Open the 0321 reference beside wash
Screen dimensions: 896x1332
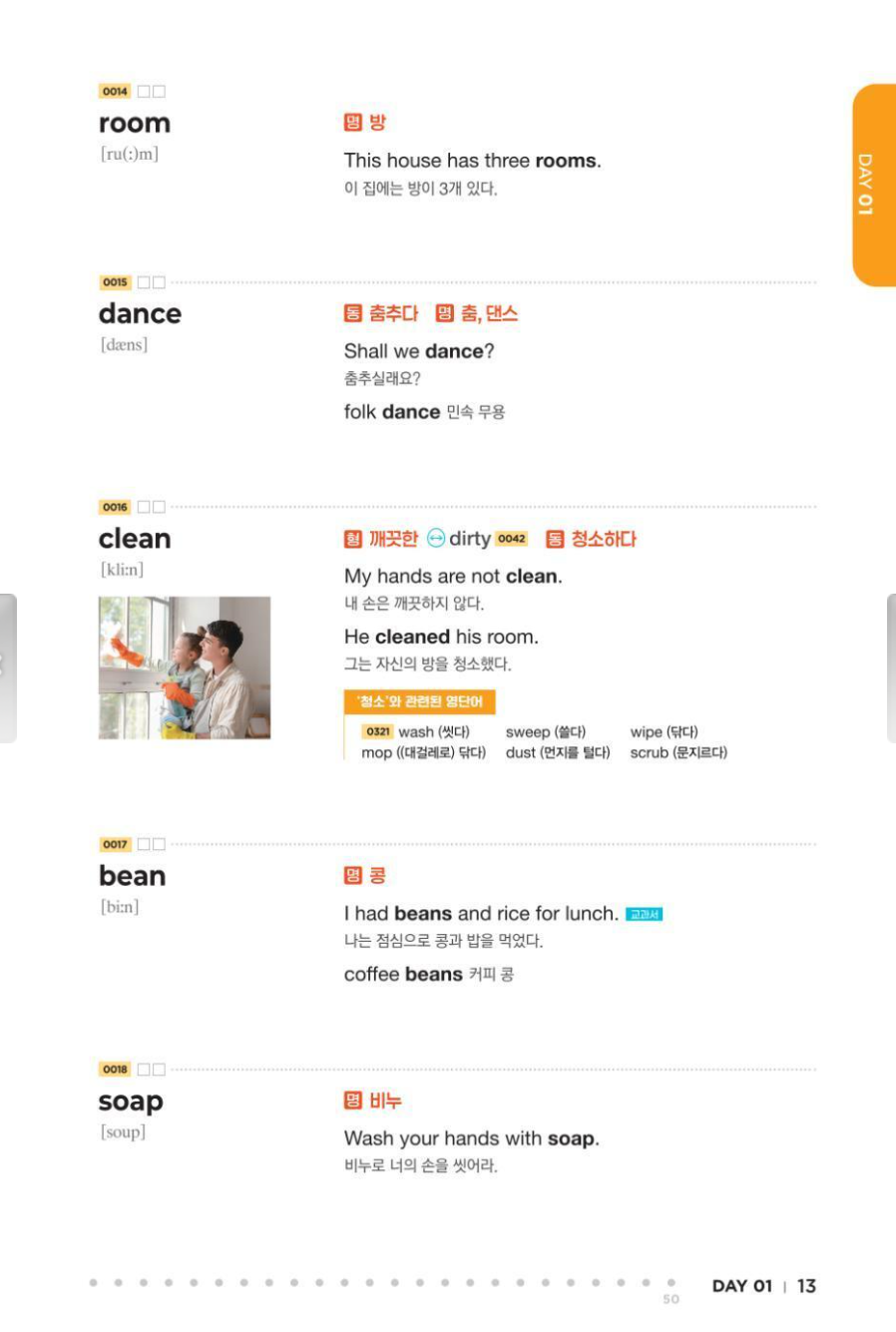pos(377,731)
